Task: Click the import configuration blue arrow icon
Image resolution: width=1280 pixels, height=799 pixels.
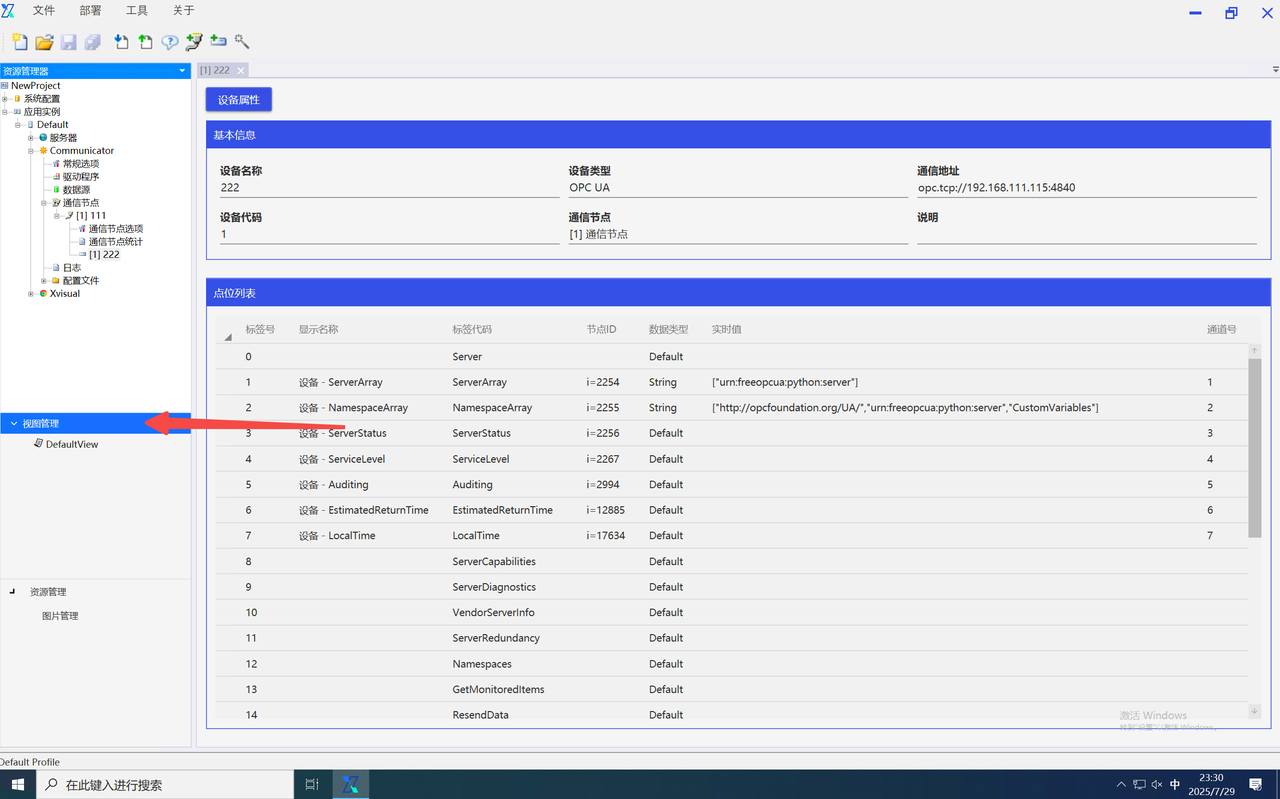Action: click(121, 42)
